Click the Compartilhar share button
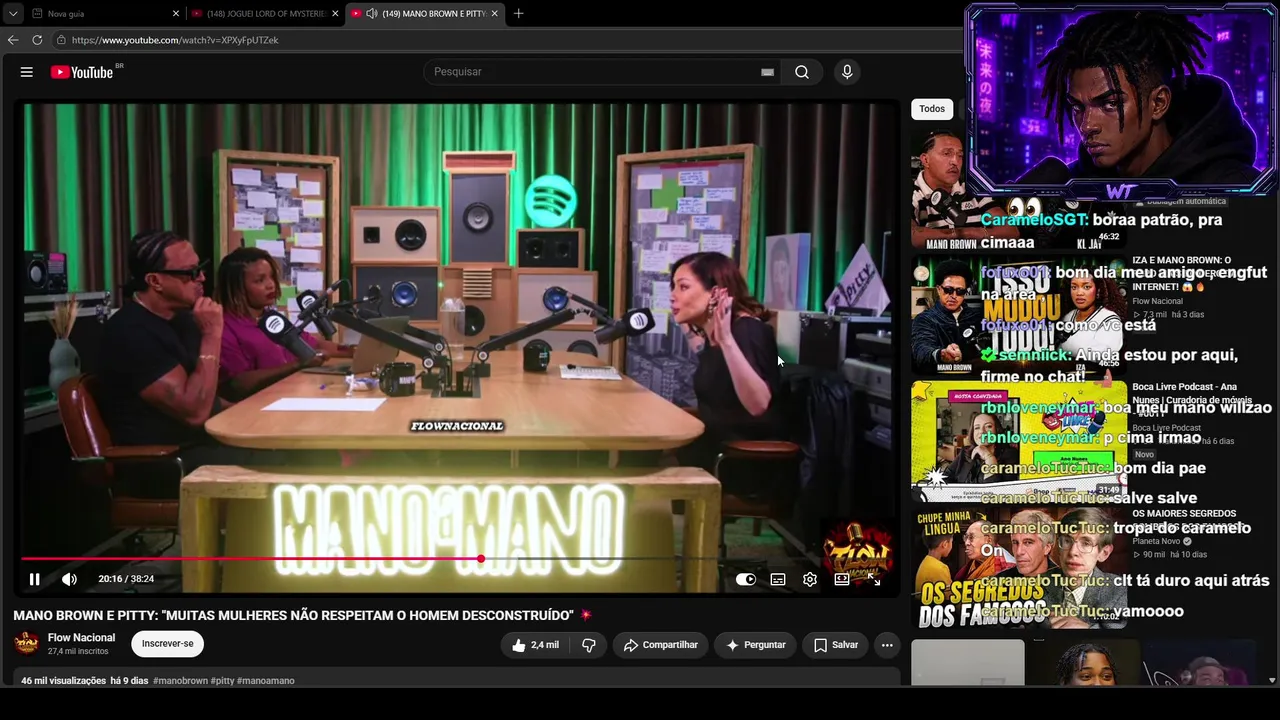Image resolution: width=1280 pixels, height=720 pixels. [x=661, y=645]
